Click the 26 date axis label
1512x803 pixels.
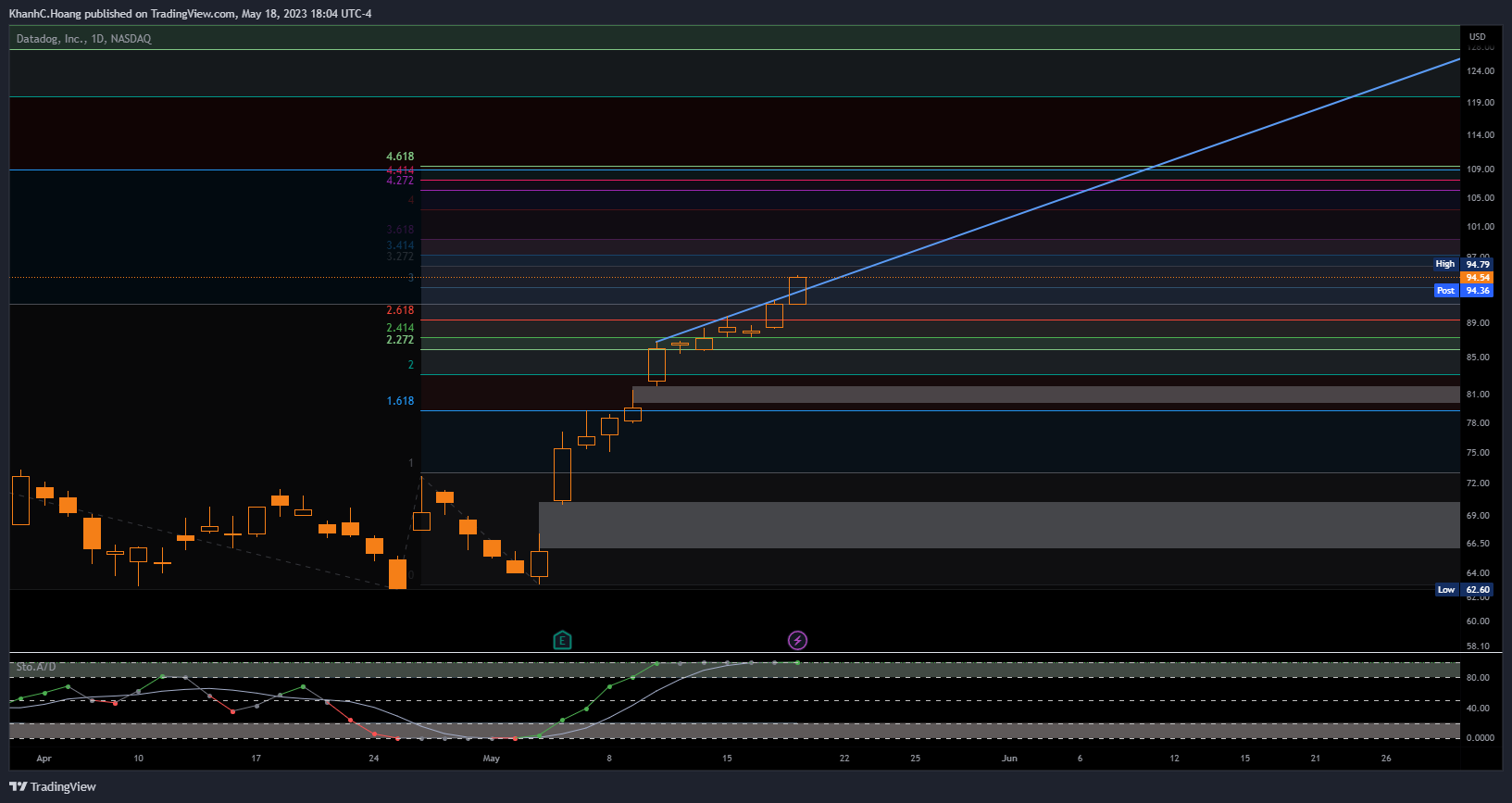click(x=1386, y=758)
